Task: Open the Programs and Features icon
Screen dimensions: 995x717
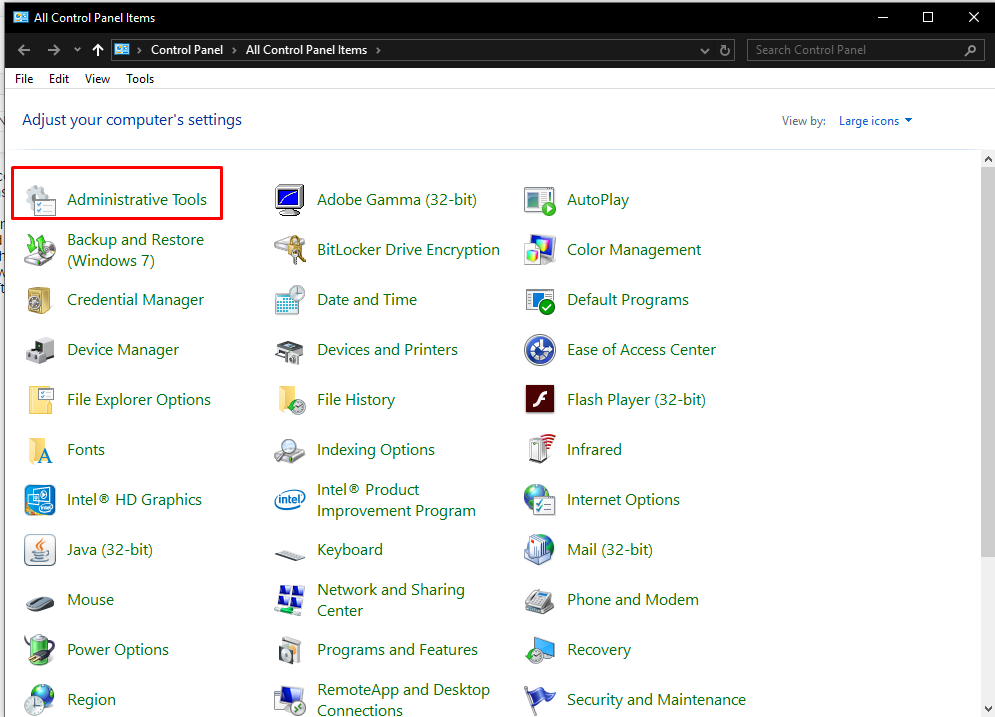Action: (x=289, y=650)
